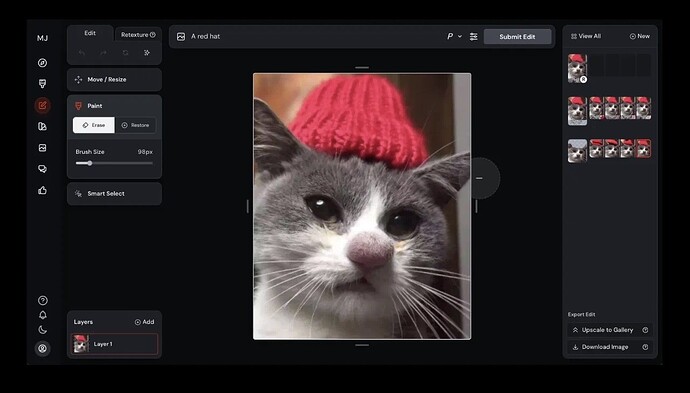Image resolution: width=690 pixels, height=393 pixels.
Task: Click the undo arrow icon
Action: pyautogui.click(x=81, y=53)
